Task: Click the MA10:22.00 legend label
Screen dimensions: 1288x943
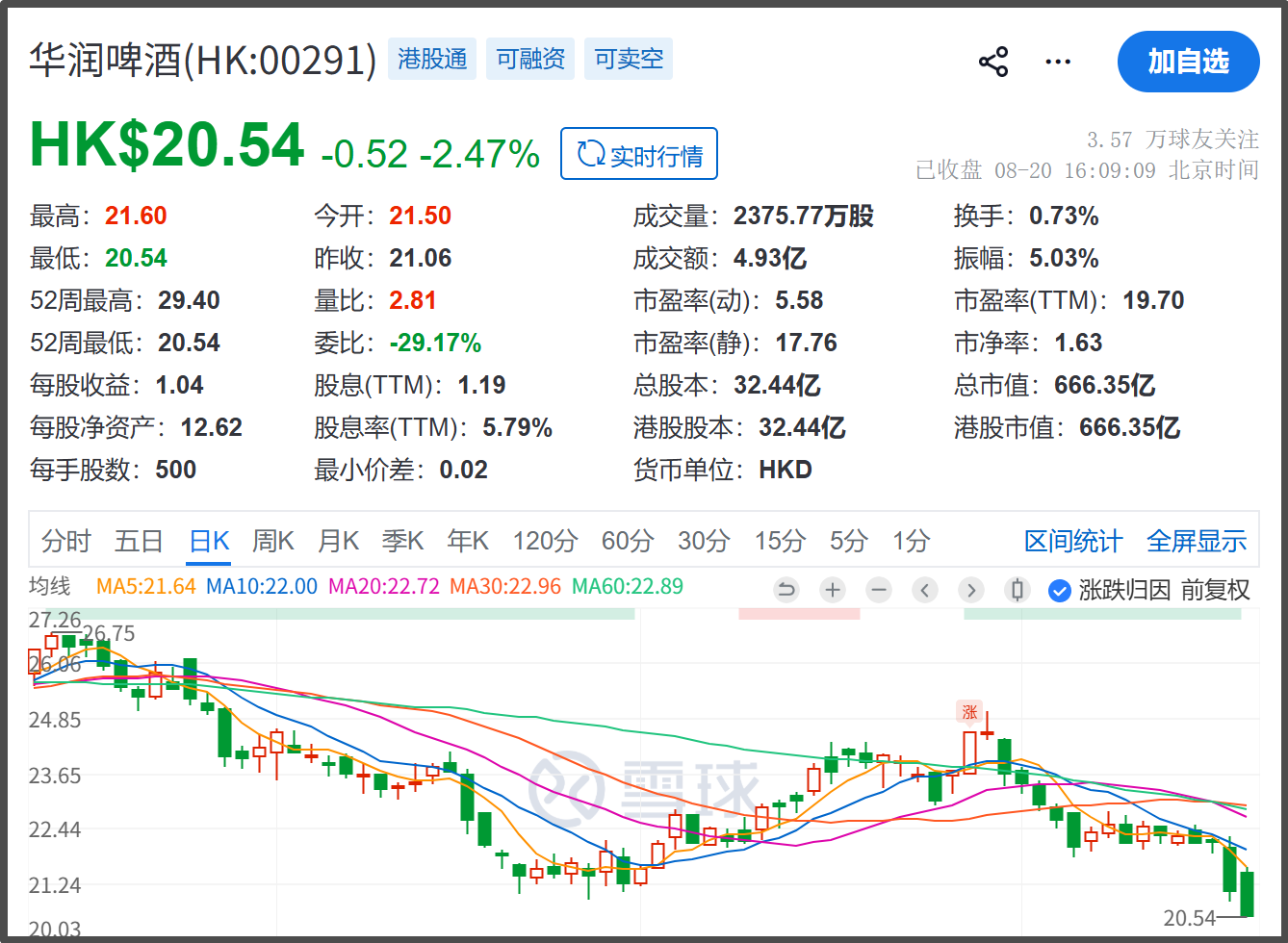Action: (262, 586)
